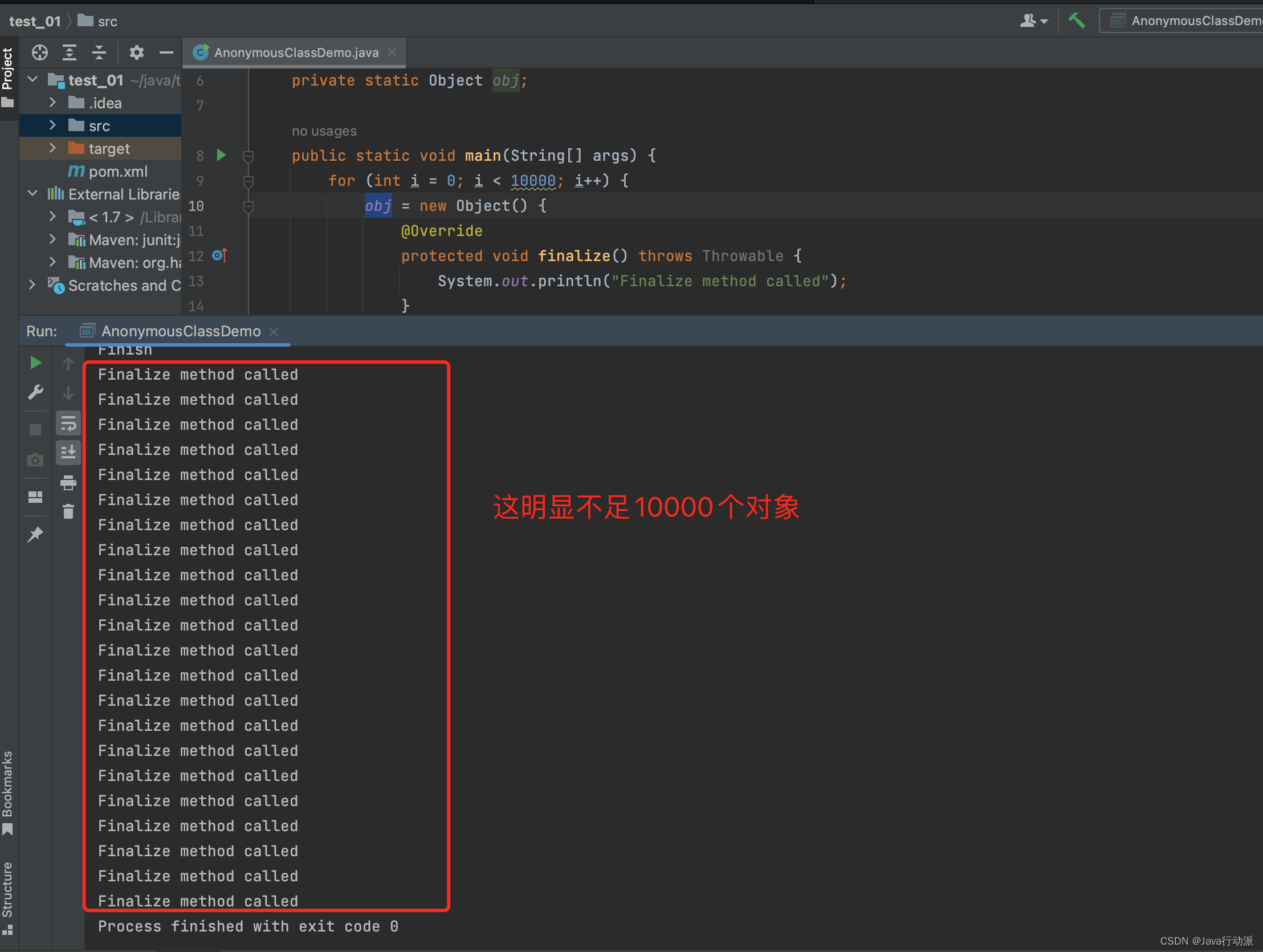
Task: Expand the src folder
Action: pos(52,125)
